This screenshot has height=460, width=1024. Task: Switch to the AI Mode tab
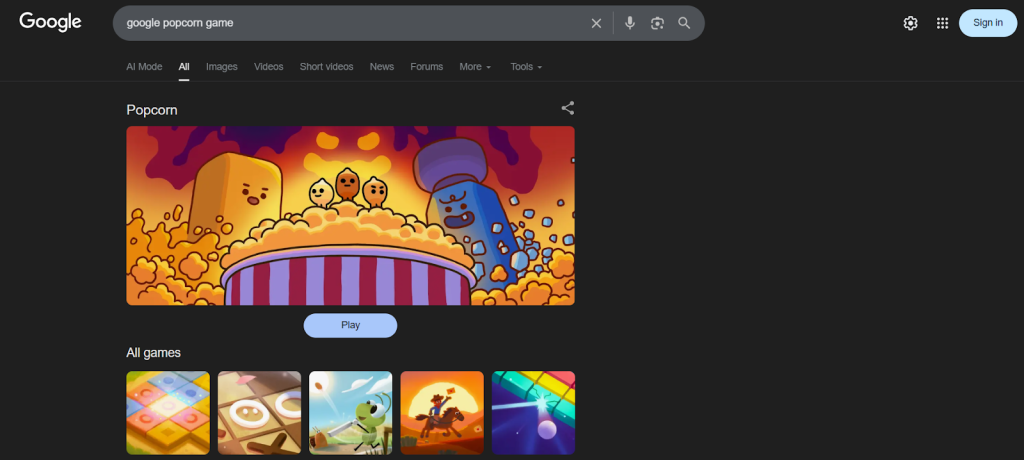pos(144,67)
